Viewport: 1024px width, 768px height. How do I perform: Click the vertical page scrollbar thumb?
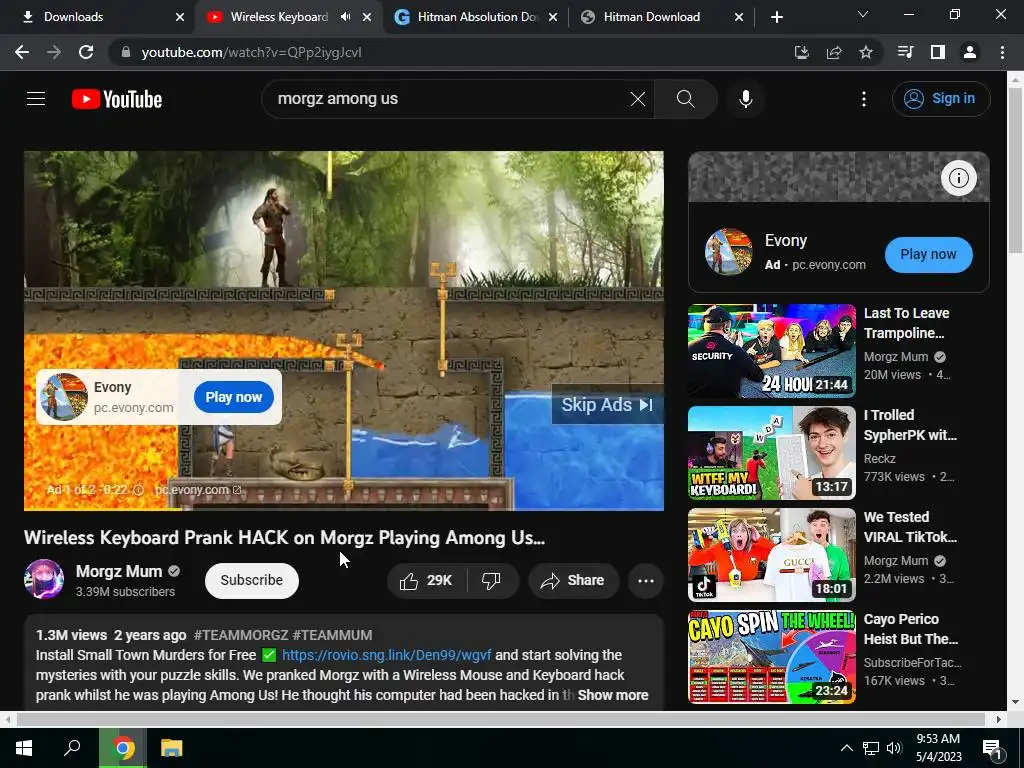[x=1016, y=169]
